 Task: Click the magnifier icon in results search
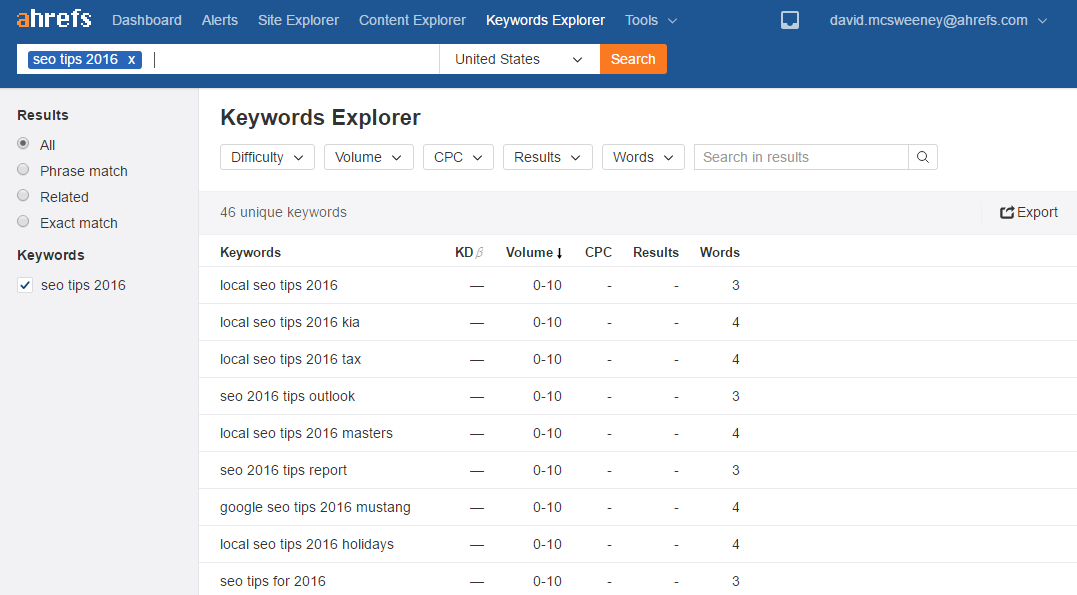(922, 157)
